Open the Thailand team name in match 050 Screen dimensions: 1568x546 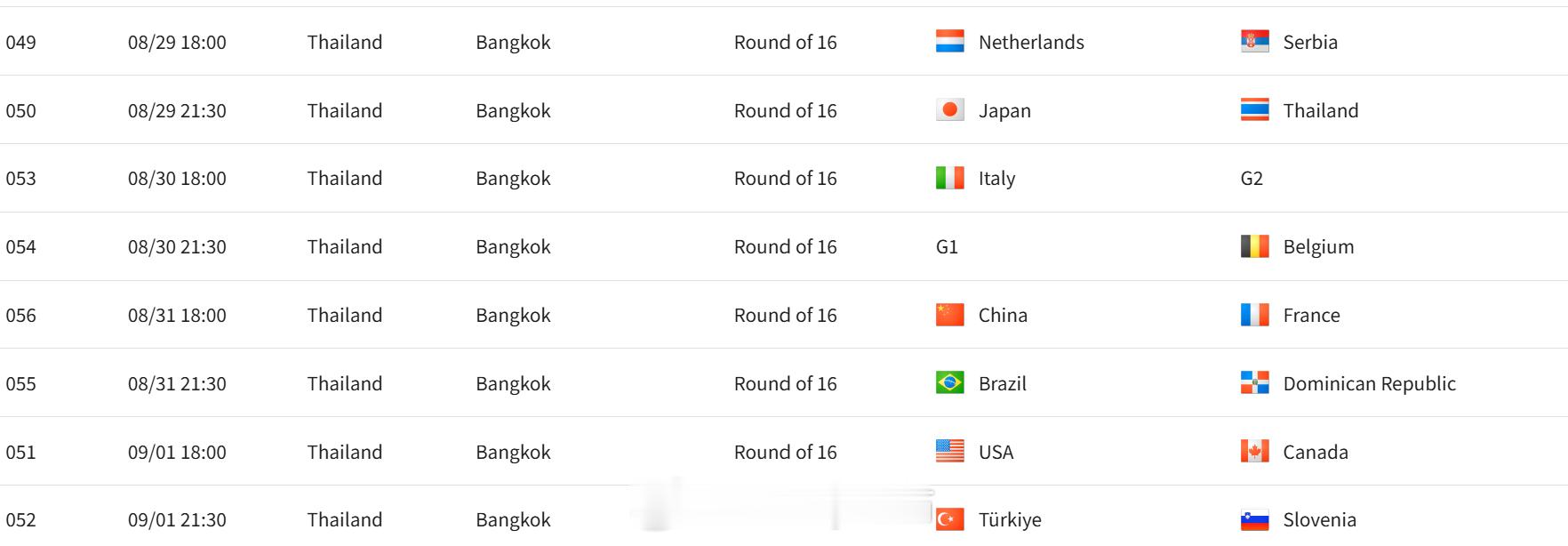[1320, 110]
